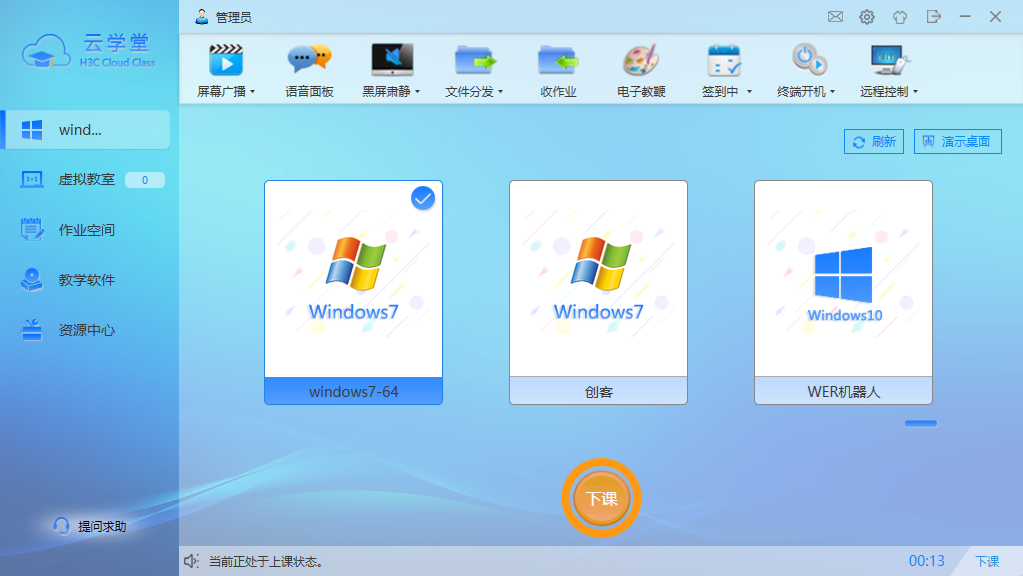1023x576 pixels.
Task: Expand the 屏幕广播 dropdown arrow
Action: pos(252,92)
